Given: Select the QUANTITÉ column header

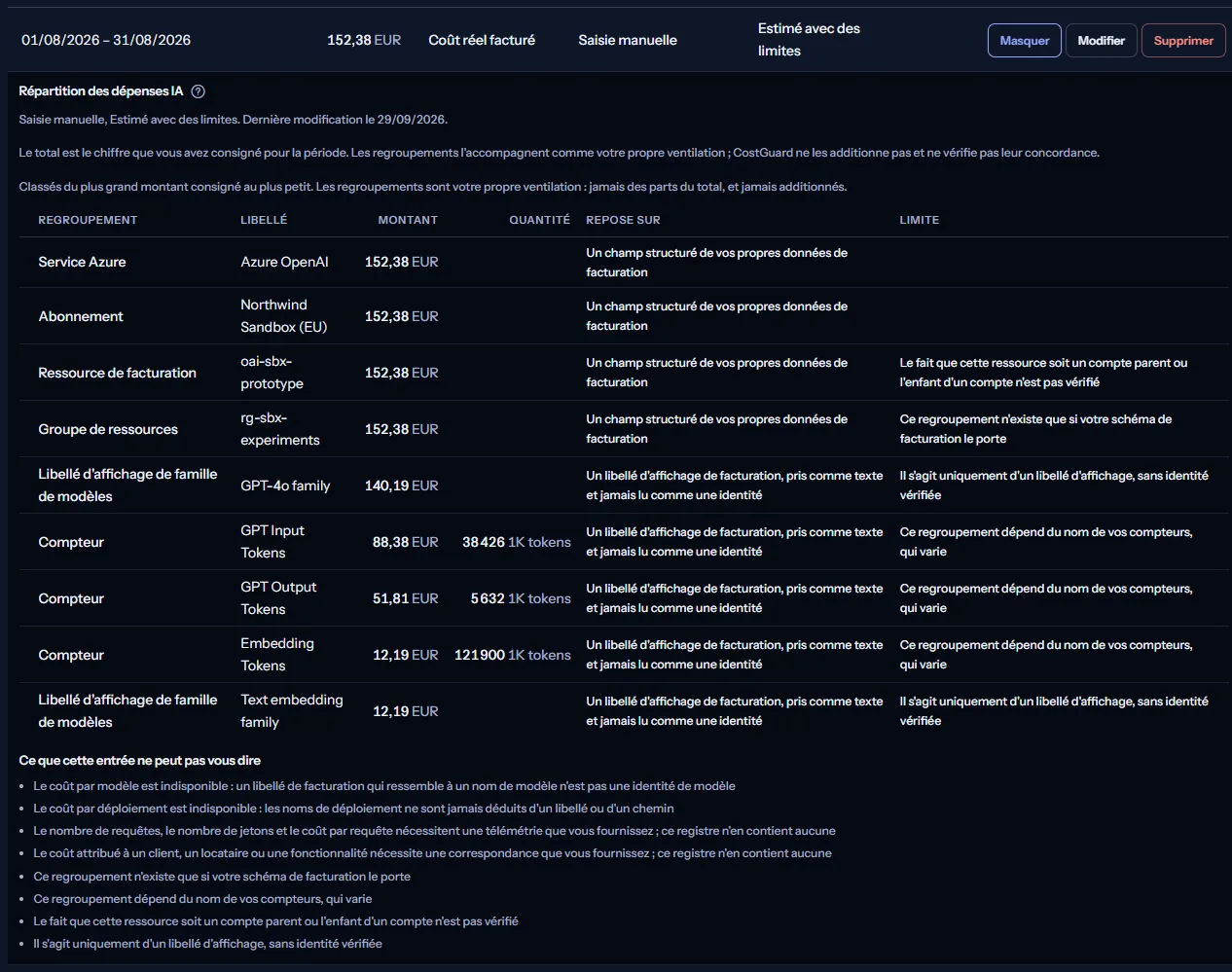Looking at the screenshot, I should [539, 220].
